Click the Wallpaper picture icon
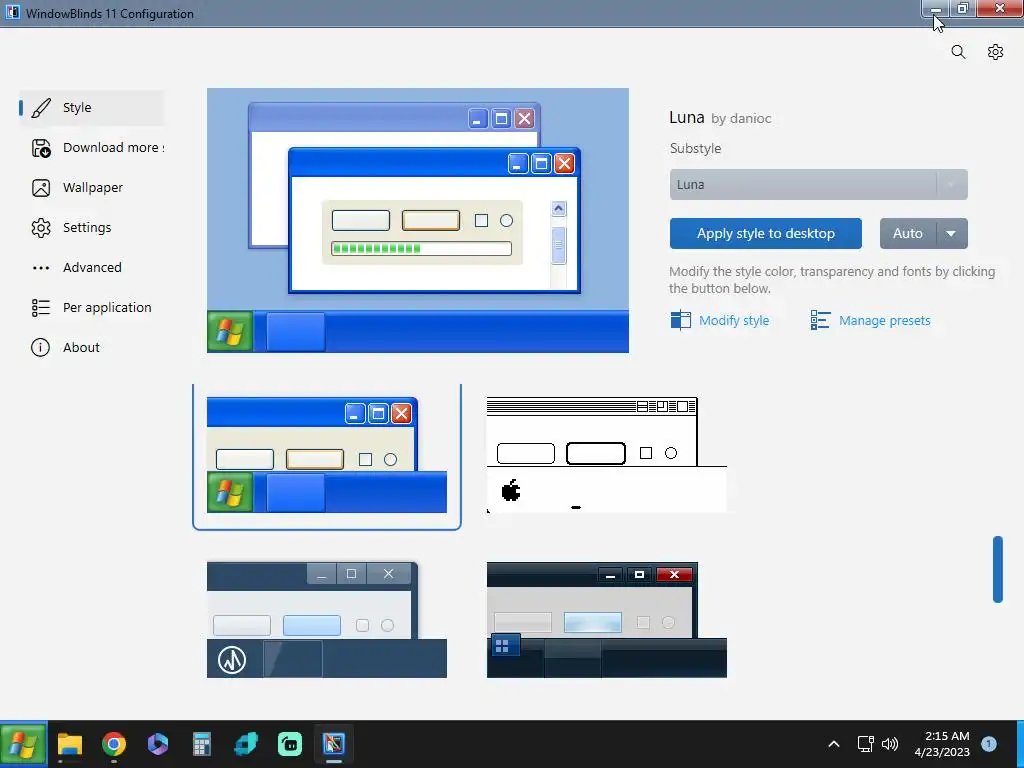The image size is (1024, 768). [x=40, y=188]
